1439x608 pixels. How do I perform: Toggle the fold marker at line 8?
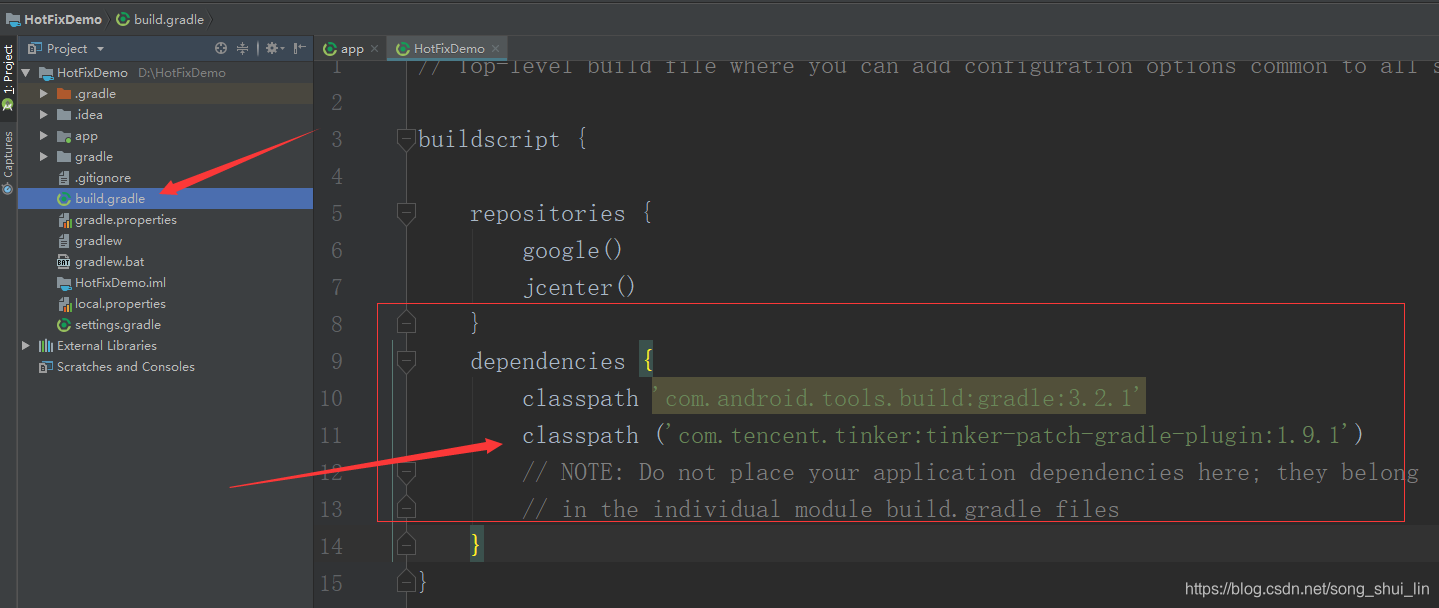point(406,323)
